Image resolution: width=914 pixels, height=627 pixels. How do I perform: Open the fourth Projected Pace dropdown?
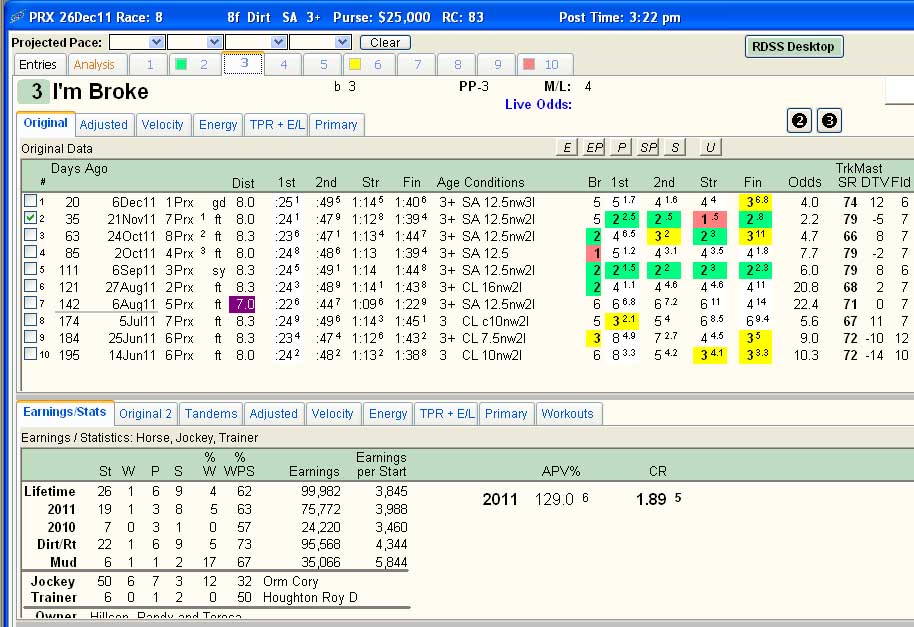(x=342, y=42)
